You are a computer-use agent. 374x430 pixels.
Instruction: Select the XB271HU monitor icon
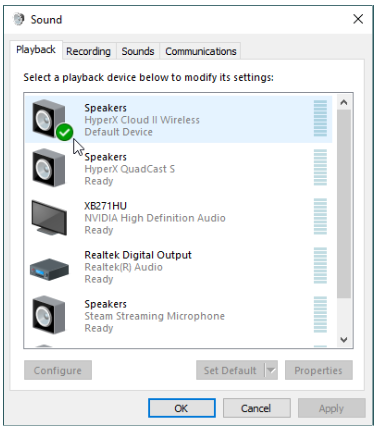pos(49,217)
